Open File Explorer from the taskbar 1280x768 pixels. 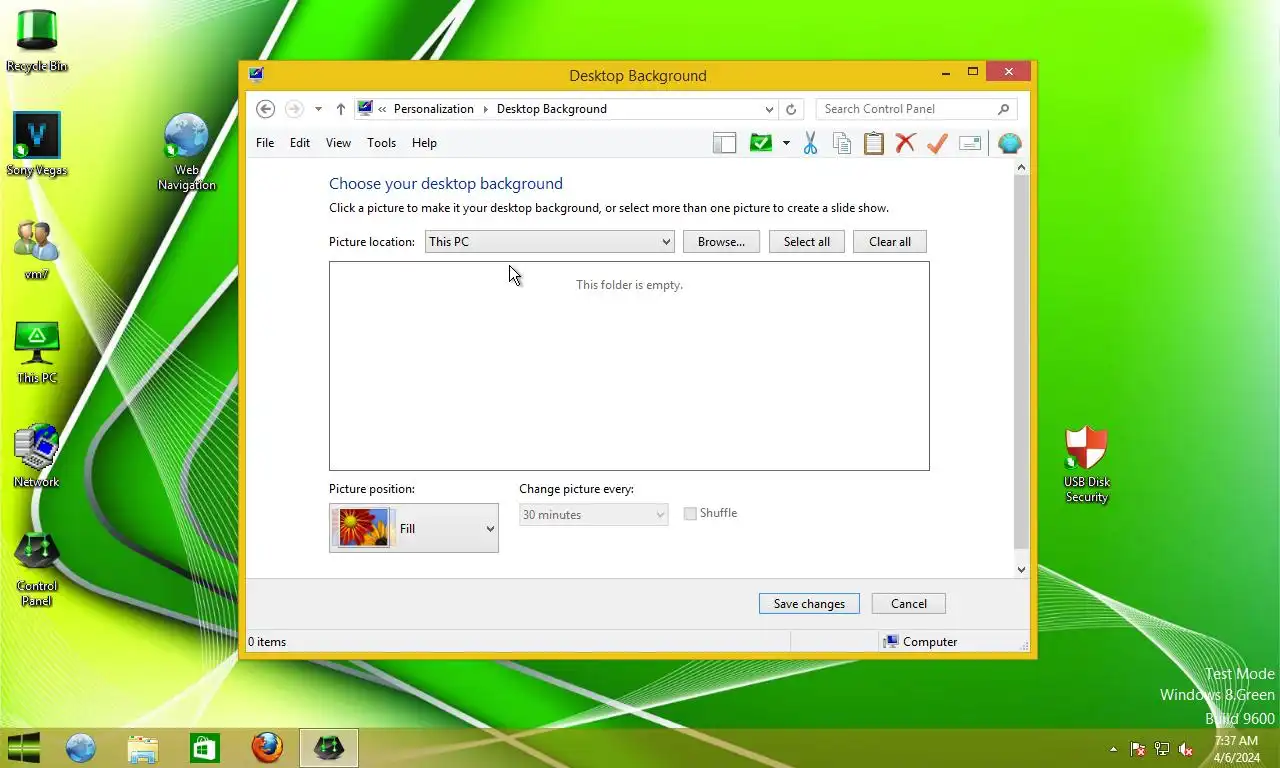click(143, 748)
